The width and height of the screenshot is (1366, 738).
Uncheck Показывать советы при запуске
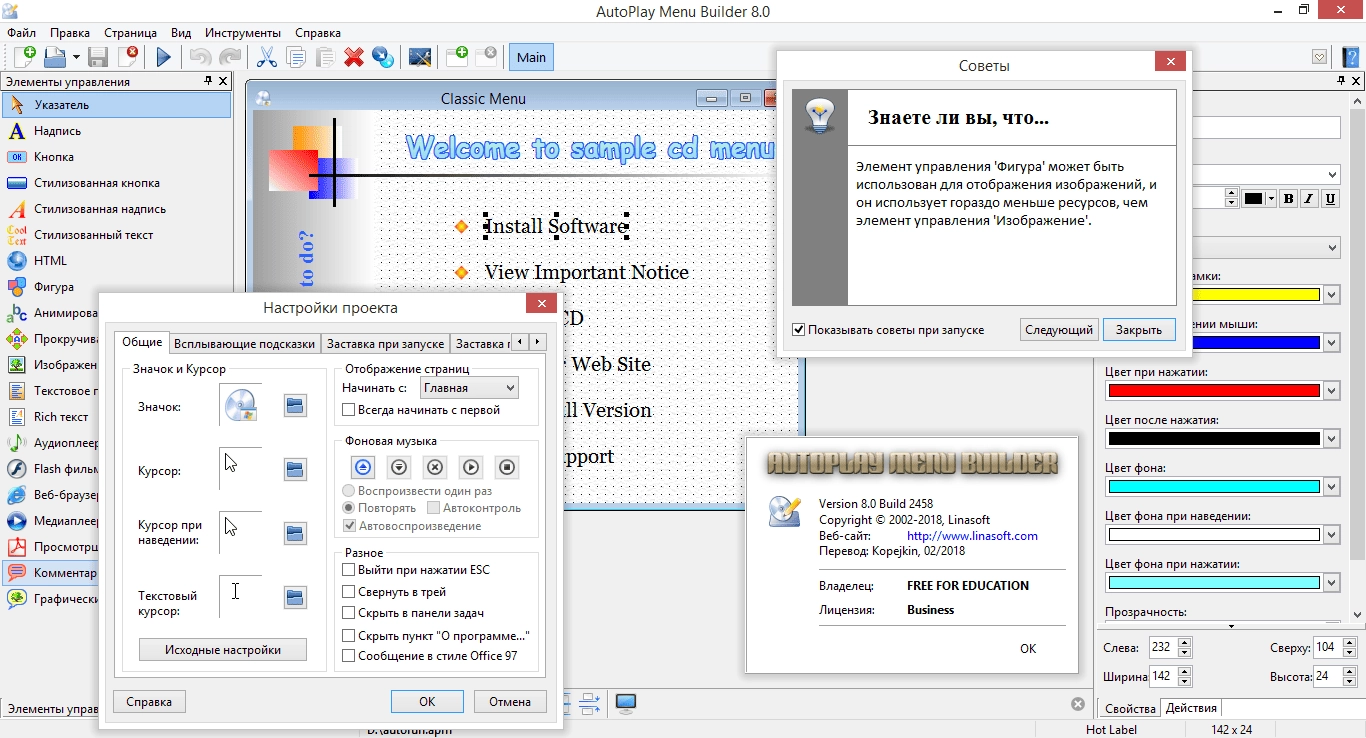pyautogui.click(x=798, y=329)
